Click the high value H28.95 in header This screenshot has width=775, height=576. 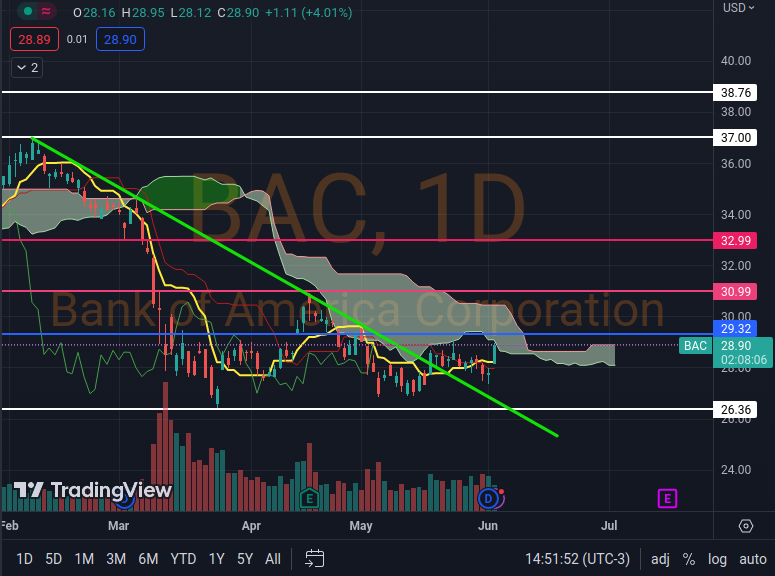pos(143,12)
